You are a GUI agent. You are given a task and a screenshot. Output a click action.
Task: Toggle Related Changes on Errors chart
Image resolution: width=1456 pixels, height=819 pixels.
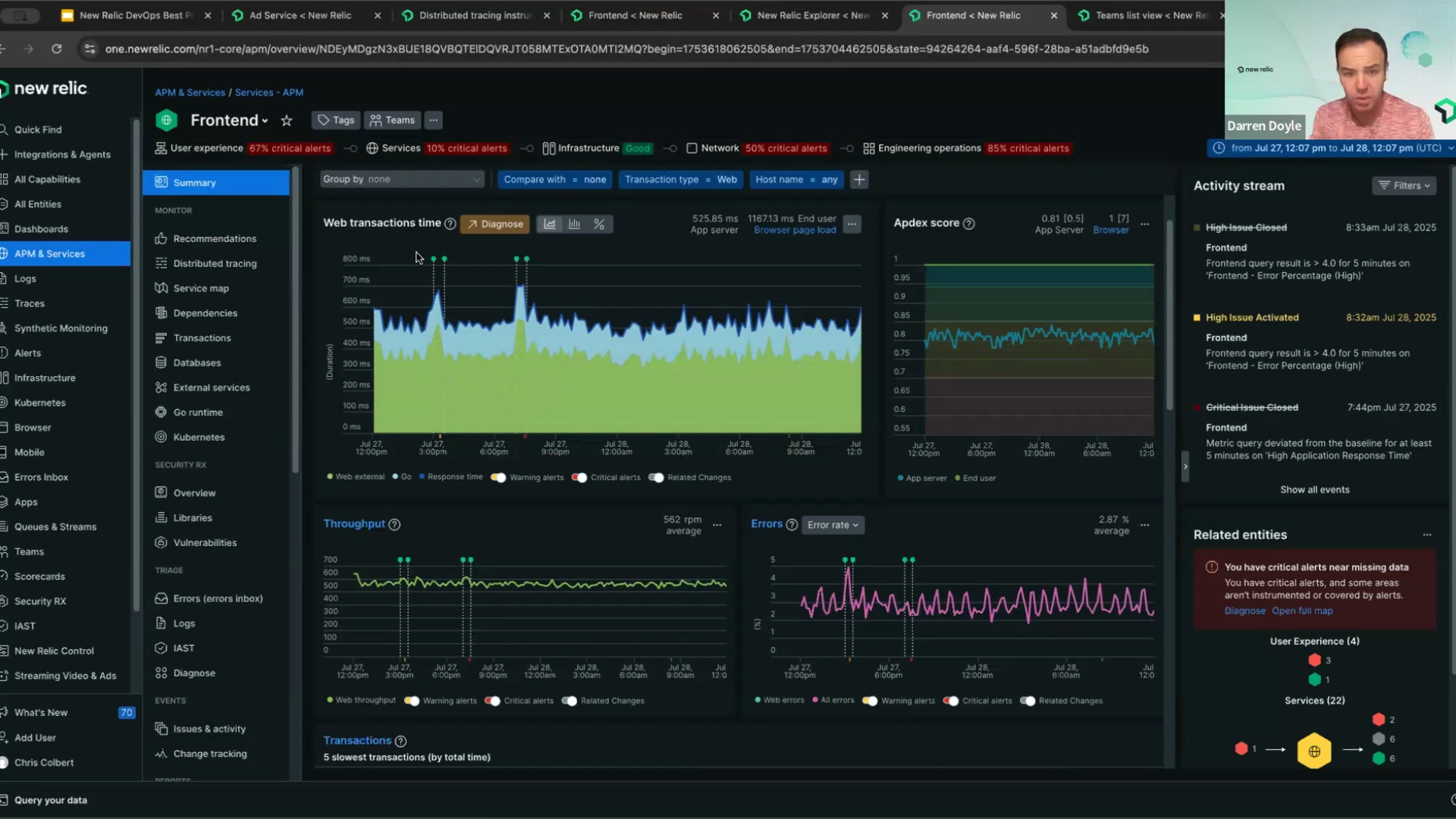coord(1028,701)
